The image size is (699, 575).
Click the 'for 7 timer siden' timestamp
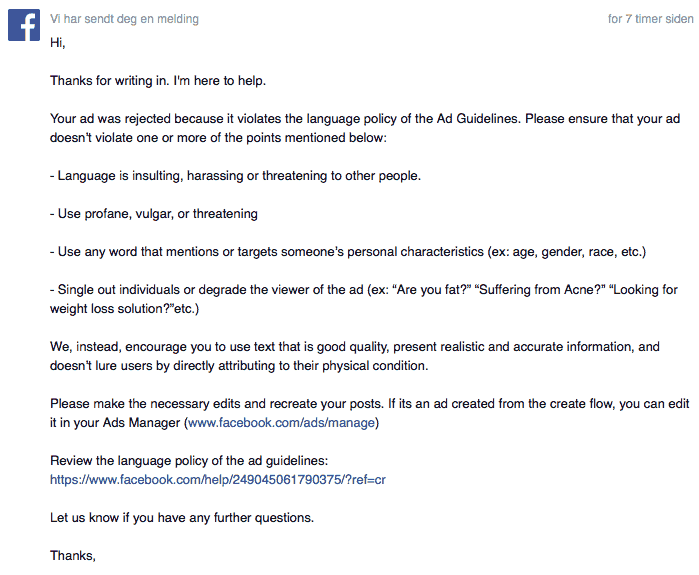tap(648, 19)
